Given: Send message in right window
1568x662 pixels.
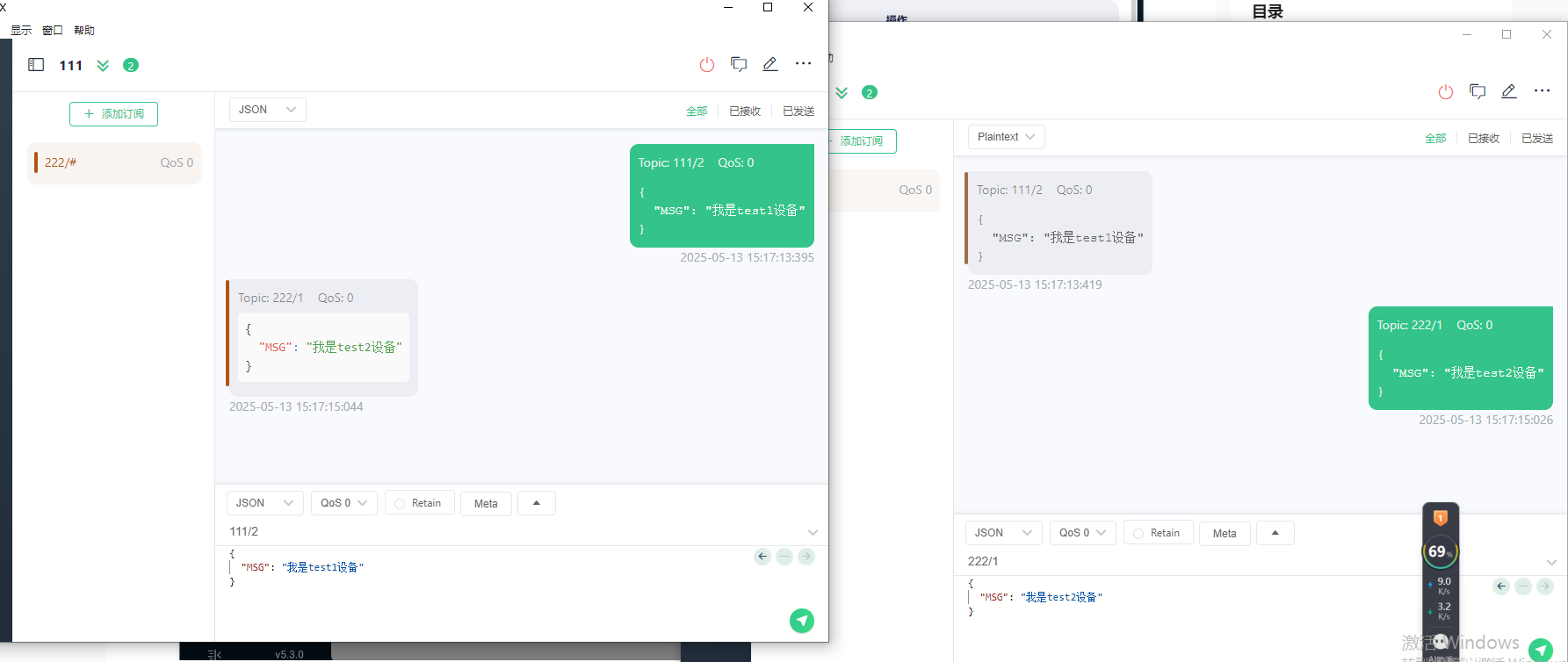Looking at the screenshot, I should [1541, 650].
